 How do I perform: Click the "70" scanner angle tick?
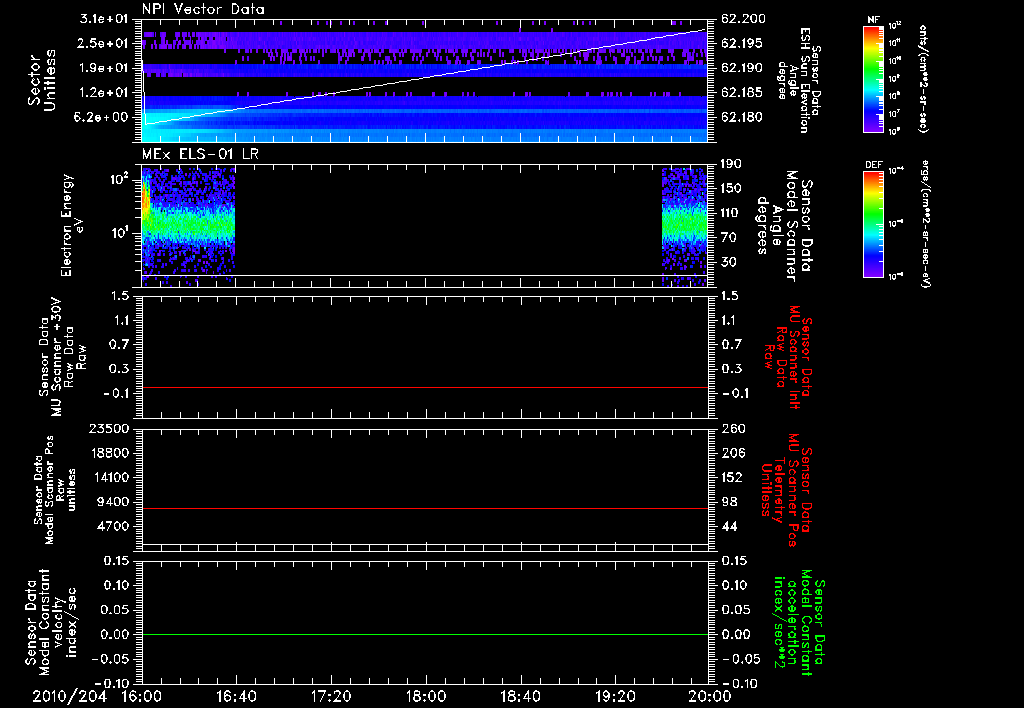[x=728, y=238]
